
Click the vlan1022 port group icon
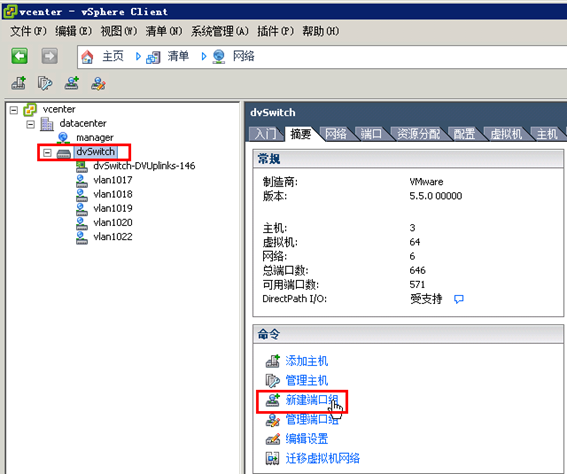coord(82,237)
